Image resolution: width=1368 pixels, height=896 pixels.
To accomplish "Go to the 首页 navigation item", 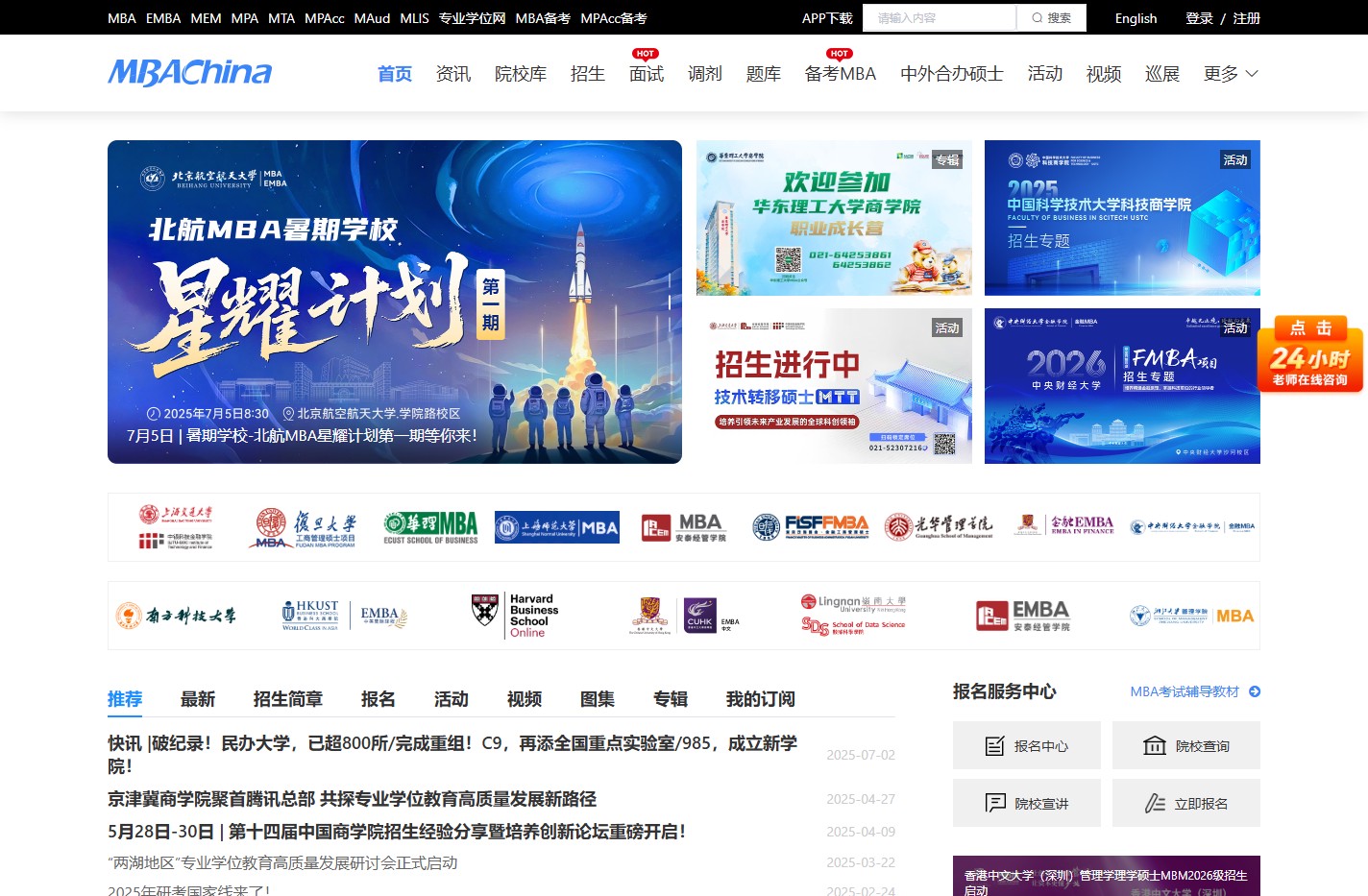I will [x=395, y=74].
